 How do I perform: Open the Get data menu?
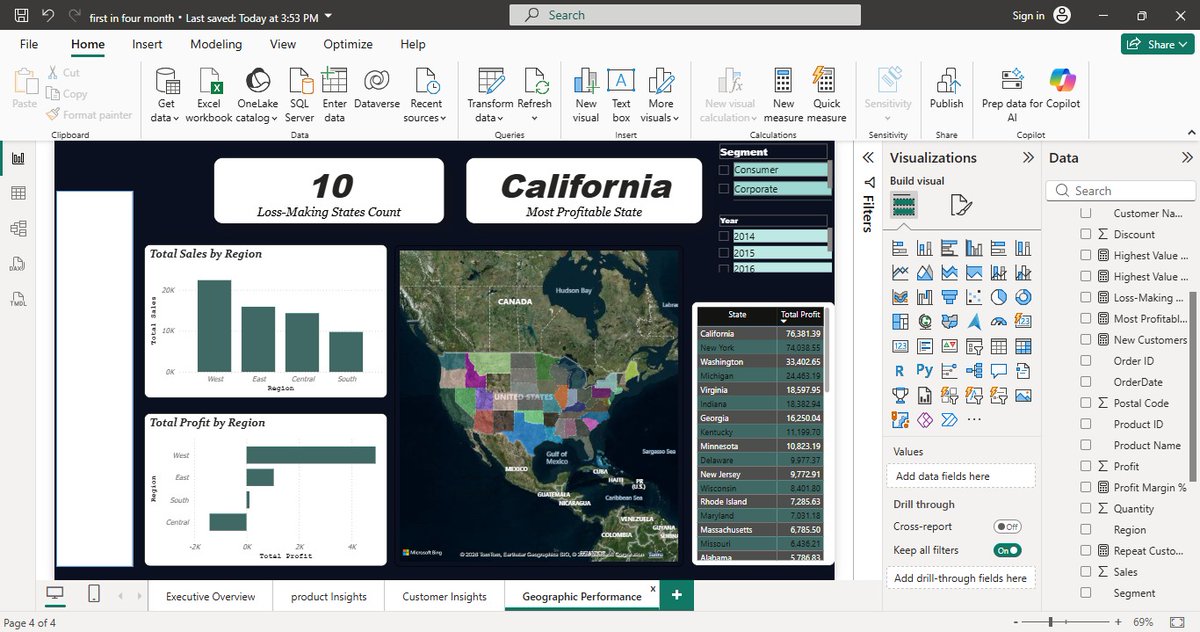(166, 95)
